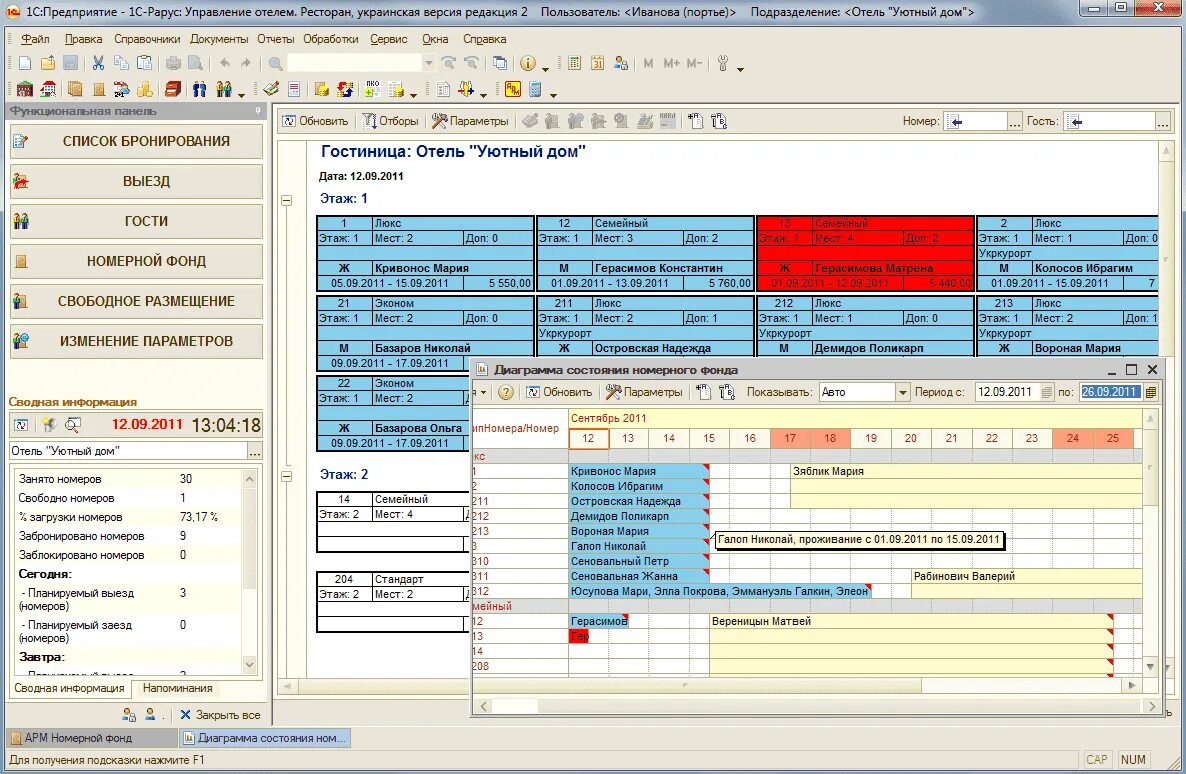1186x774 pixels.
Task: Click the PKO cash order icon
Action: (372, 89)
